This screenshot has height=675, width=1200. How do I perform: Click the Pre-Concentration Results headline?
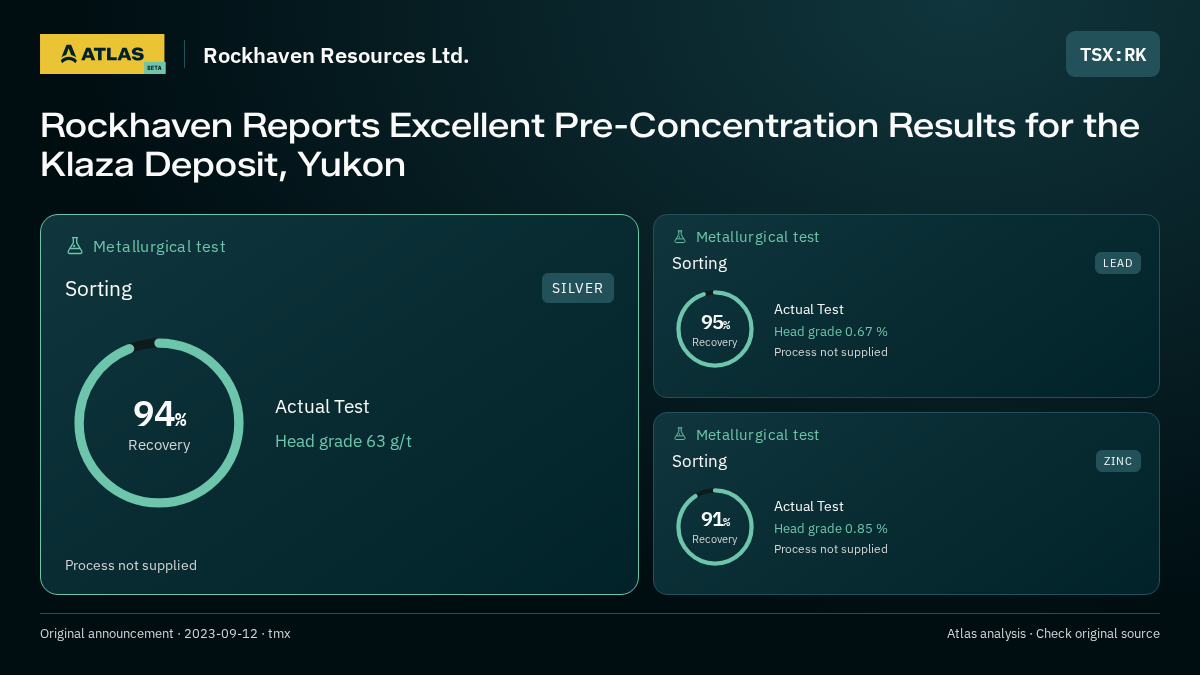(590, 145)
